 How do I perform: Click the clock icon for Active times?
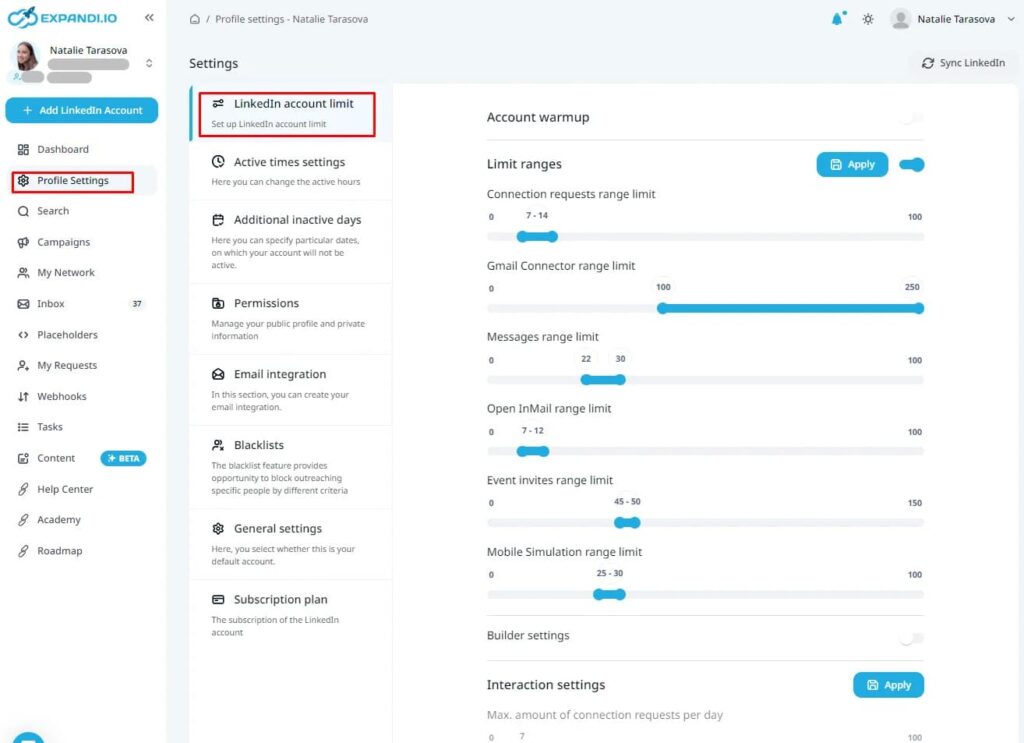[218, 161]
